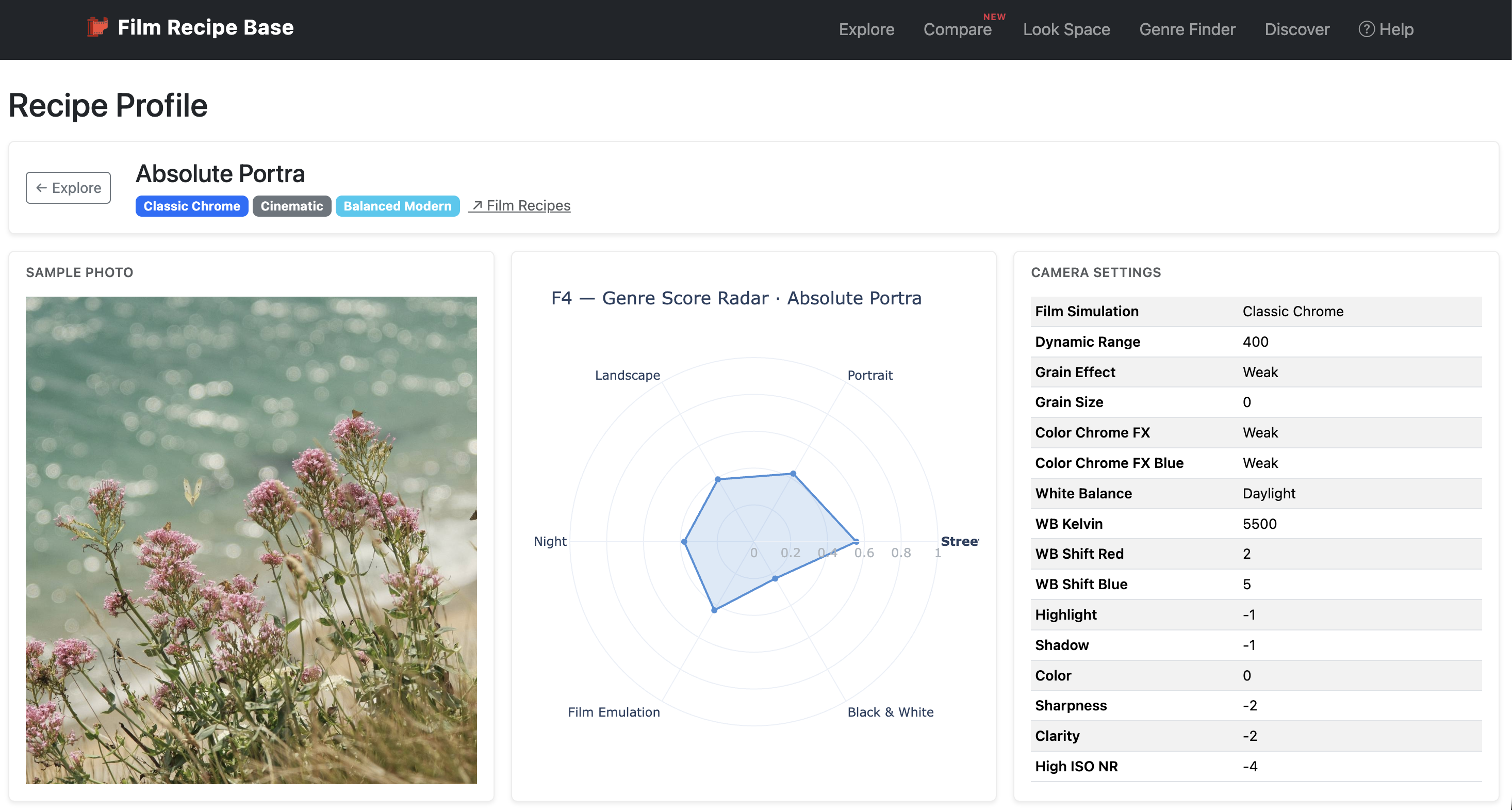Select the WB Kelvin row label
Screen dimensions: 1512x810
pyautogui.click(x=1069, y=523)
